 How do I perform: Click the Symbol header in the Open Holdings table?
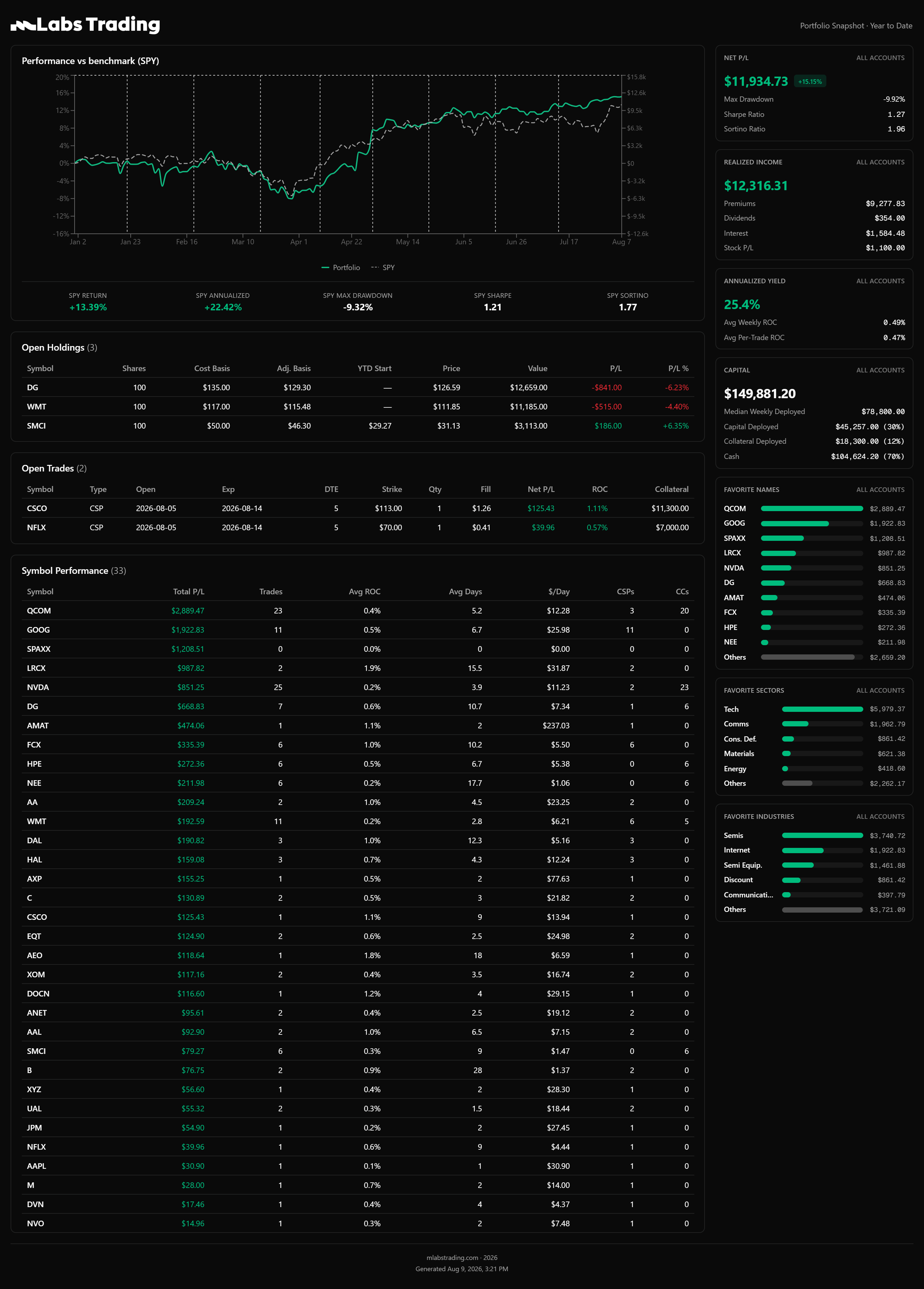40,368
